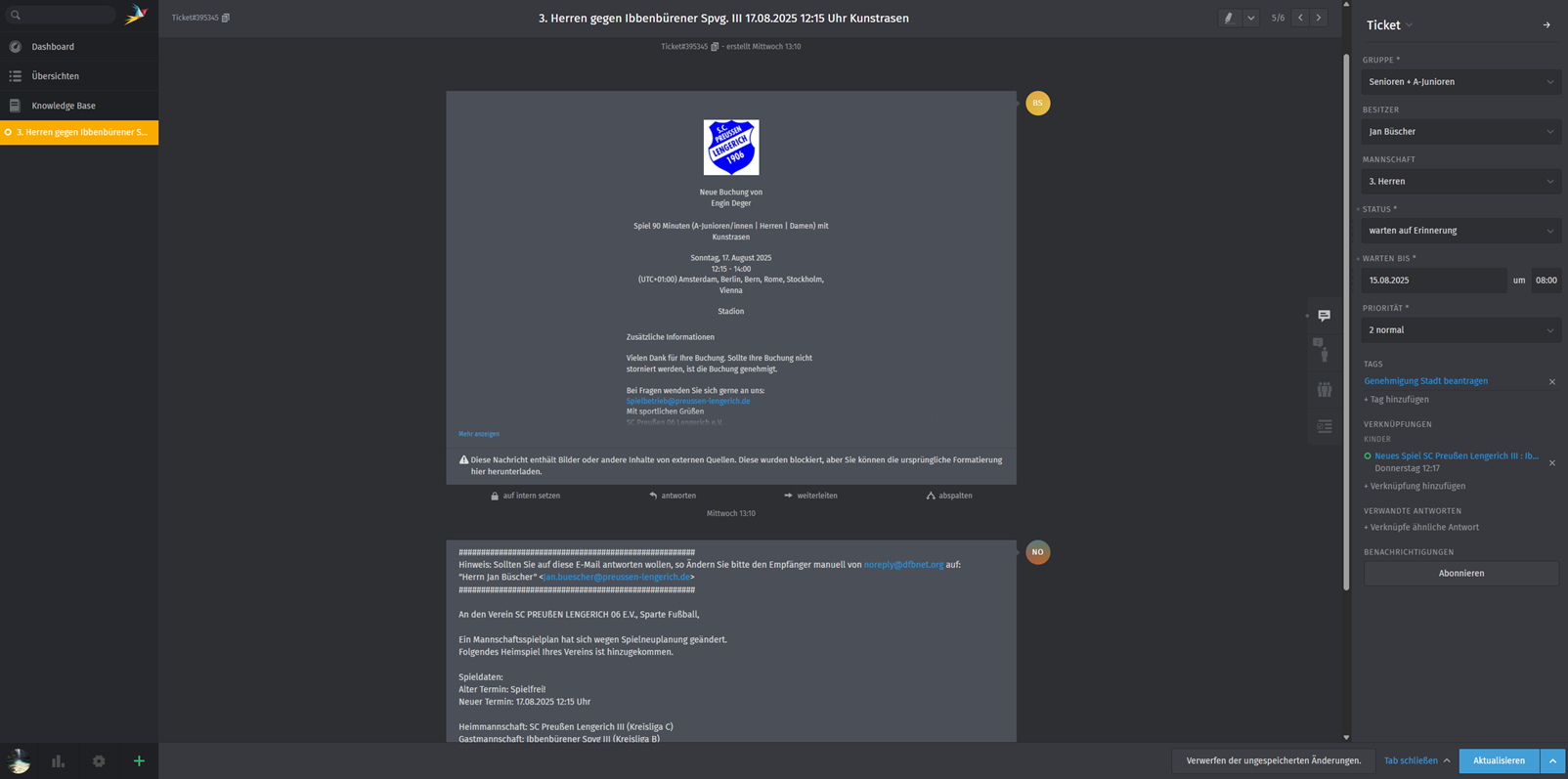Screen dimensions: 1568x779
Task: Open Übersichten in the left navigation
Action: [x=56, y=76]
